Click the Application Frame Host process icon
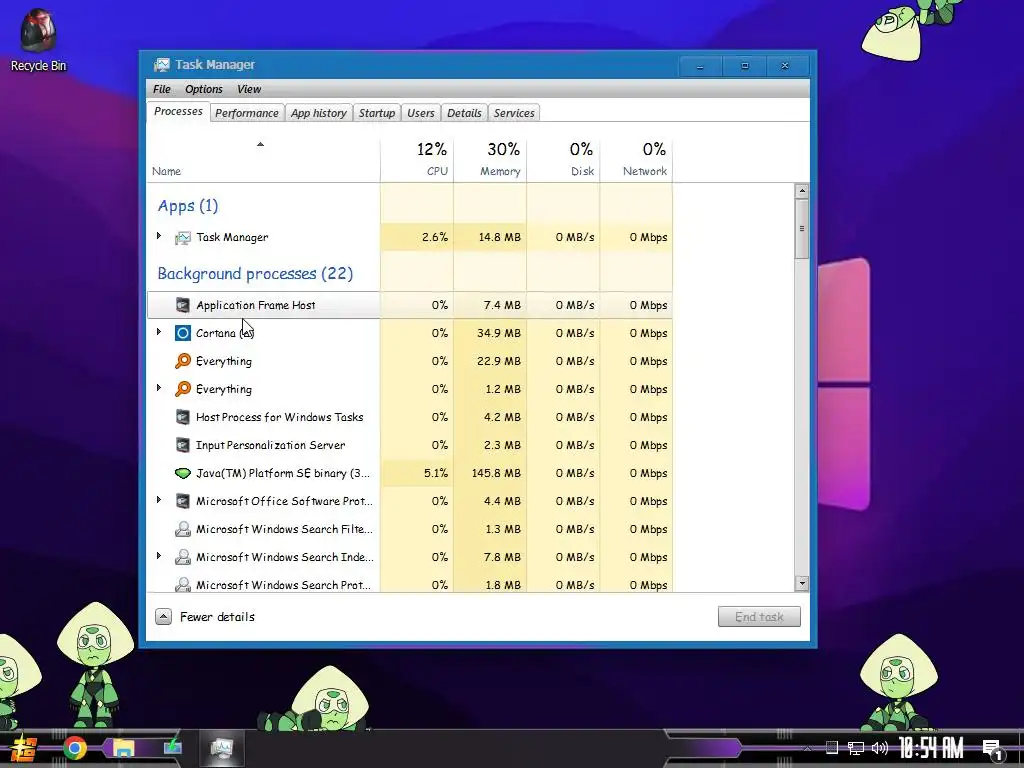 (183, 305)
